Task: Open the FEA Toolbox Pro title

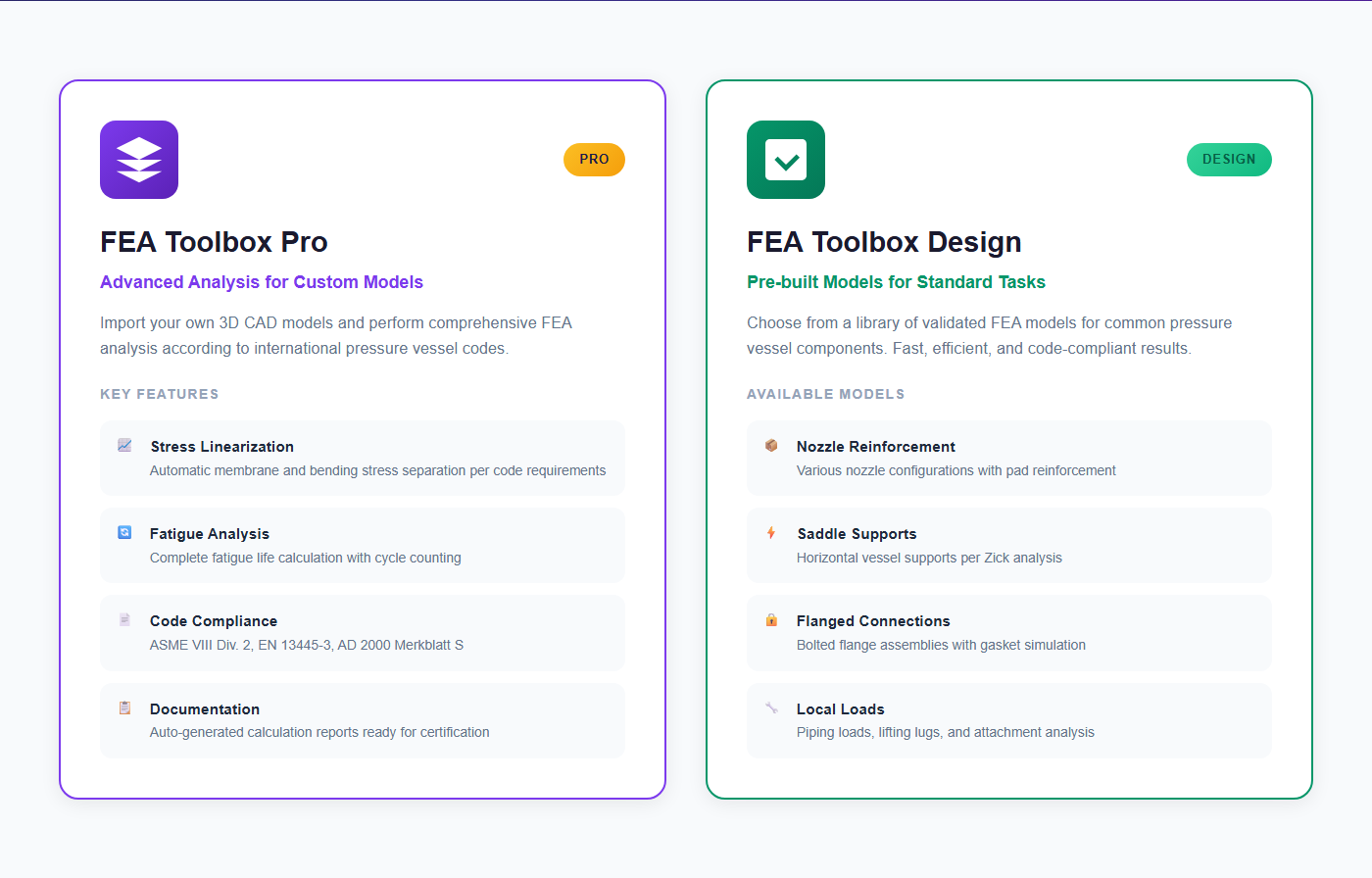Action: [214, 242]
